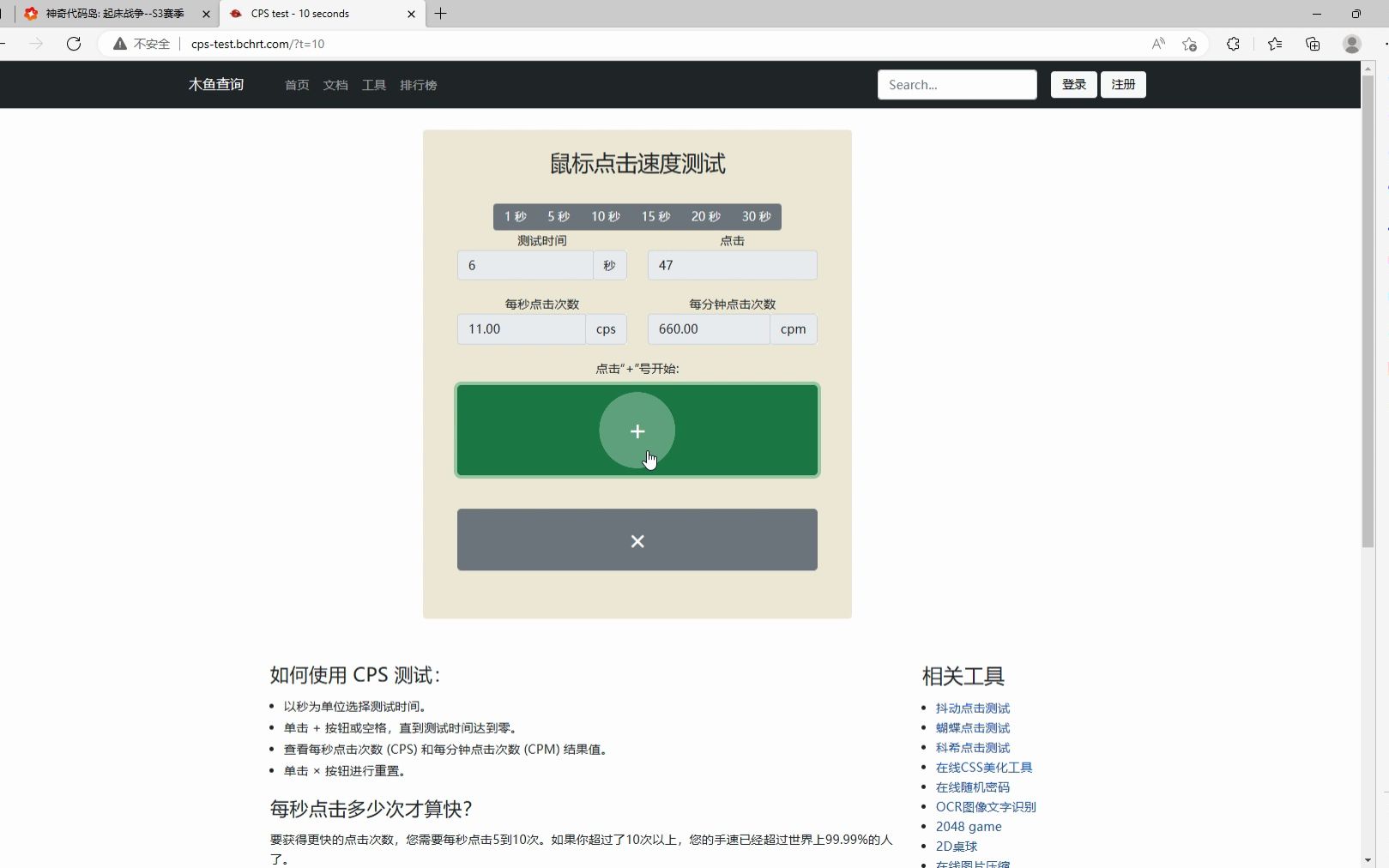Restore the browser window size
The image size is (1389, 868).
click(1356, 14)
